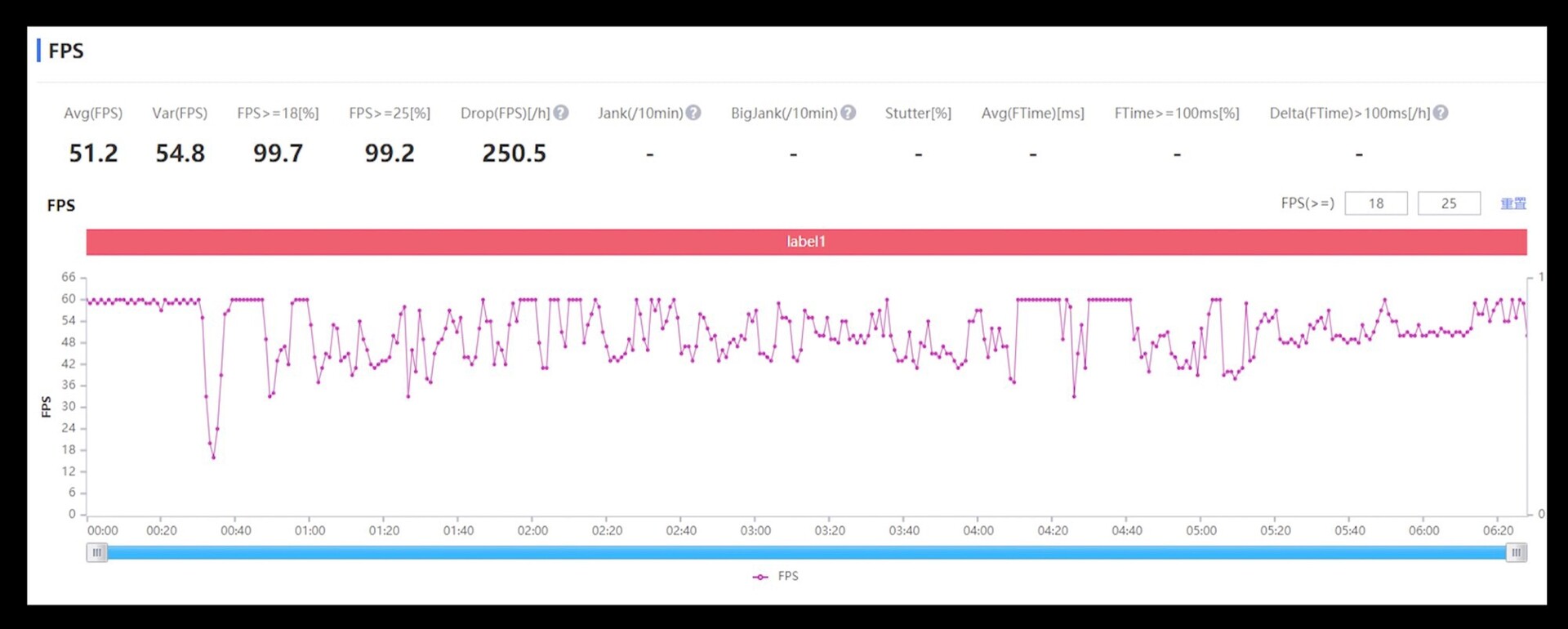Click the Avg(FPS) value 51.2
Screen dimensions: 1568x629
point(93,153)
